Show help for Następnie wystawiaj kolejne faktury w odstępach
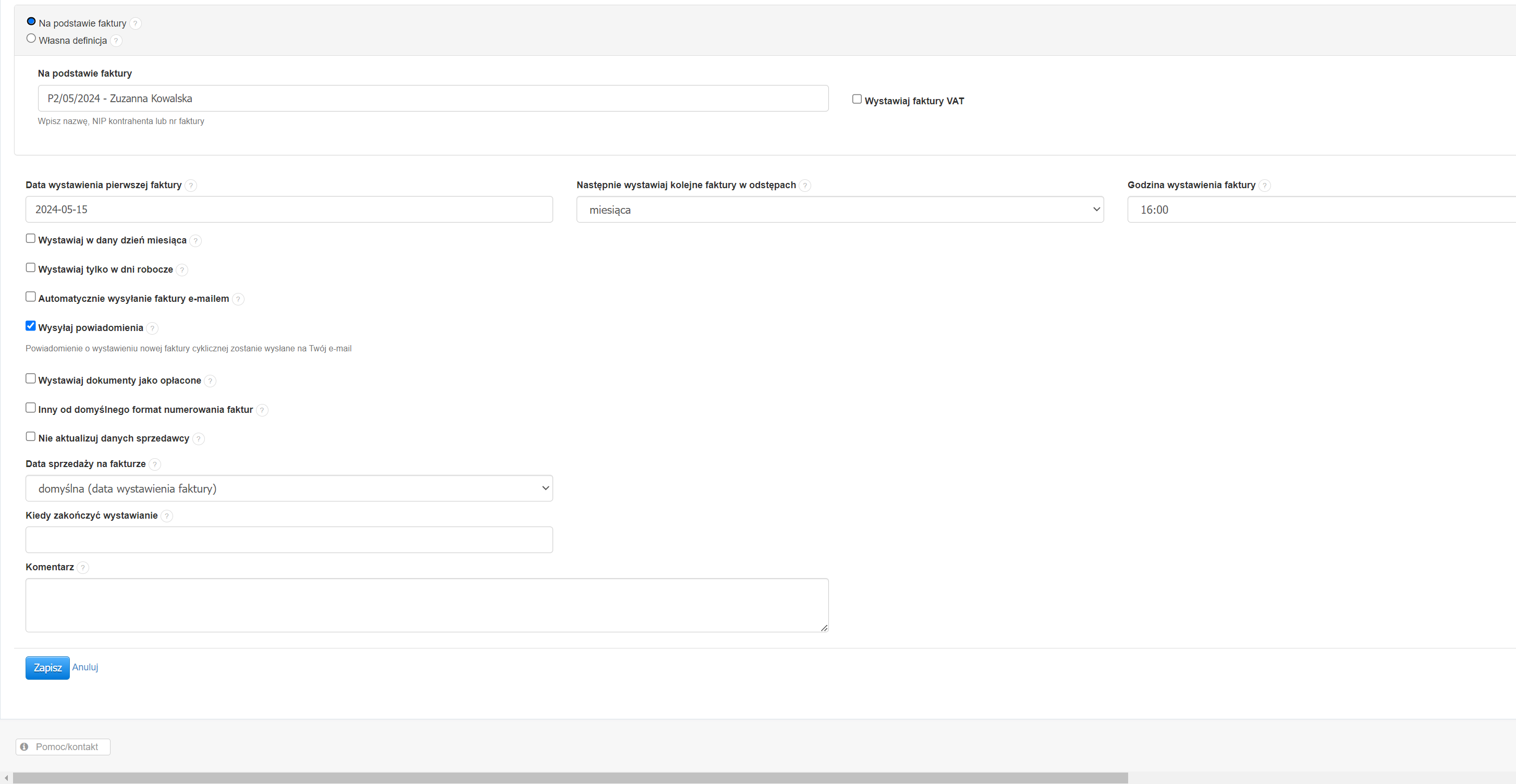 coord(805,186)
